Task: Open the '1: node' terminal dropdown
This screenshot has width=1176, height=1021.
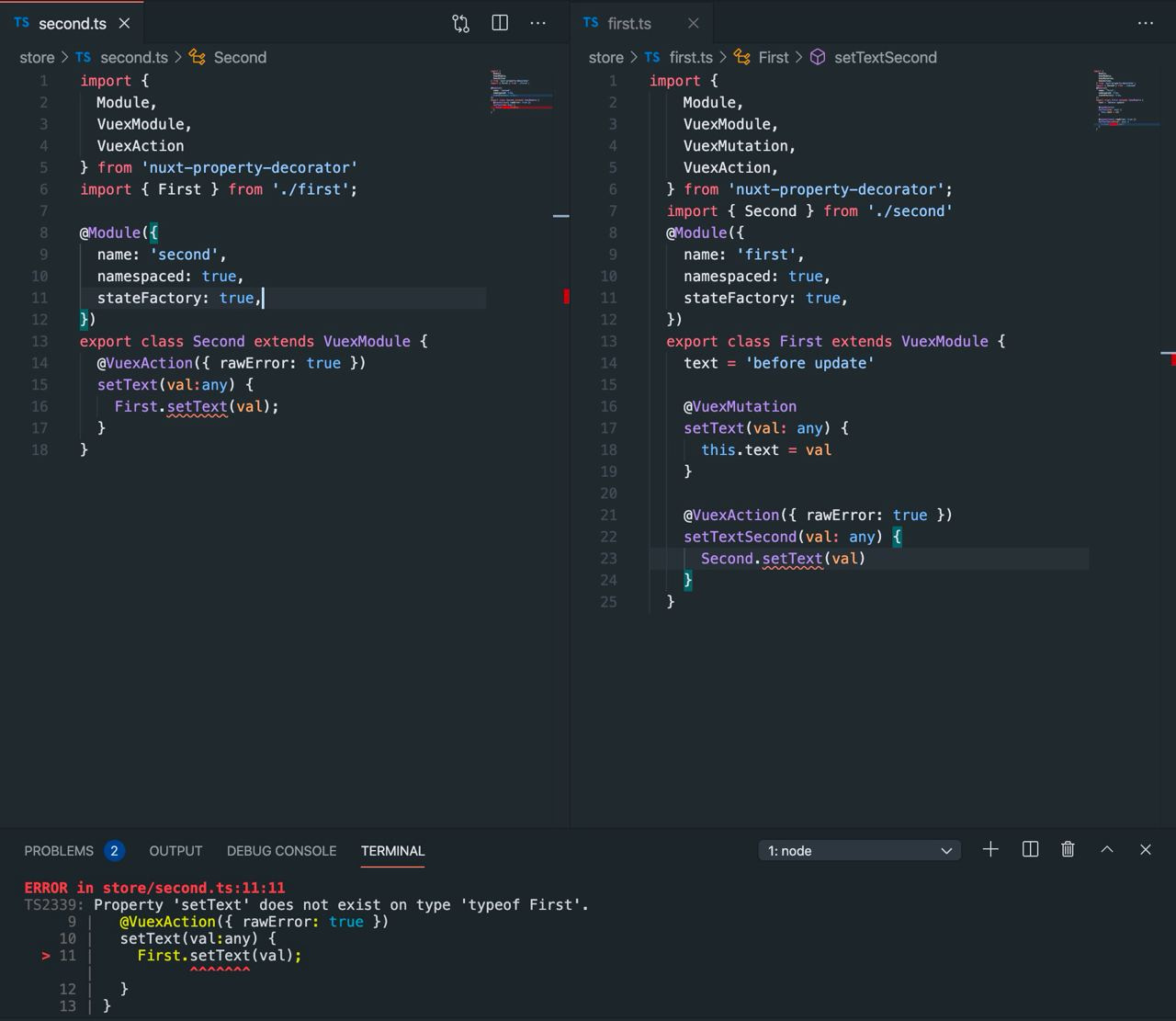Action: pyautogui.click(x=860, y=851)
